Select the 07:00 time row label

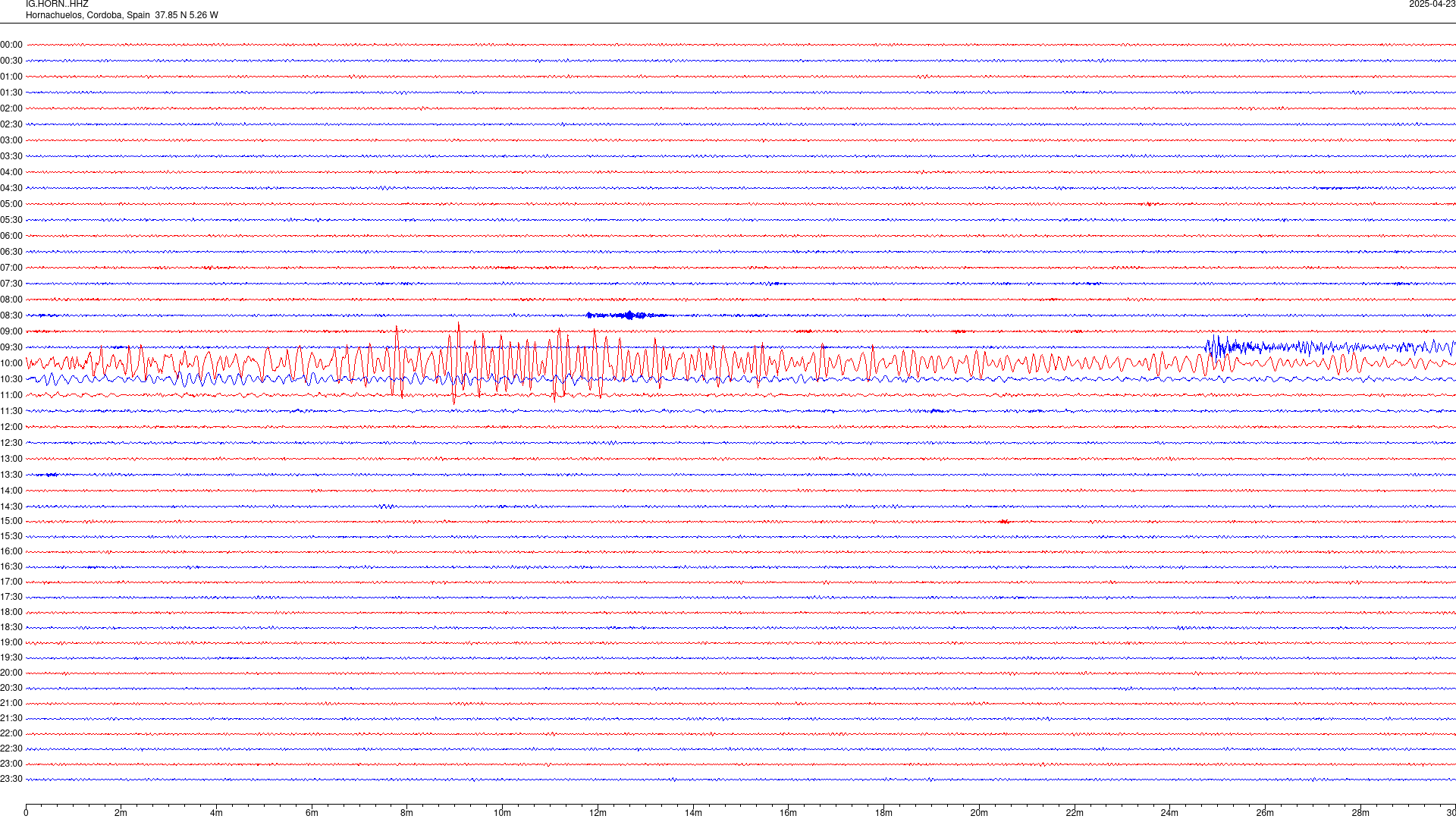point(11,268)
